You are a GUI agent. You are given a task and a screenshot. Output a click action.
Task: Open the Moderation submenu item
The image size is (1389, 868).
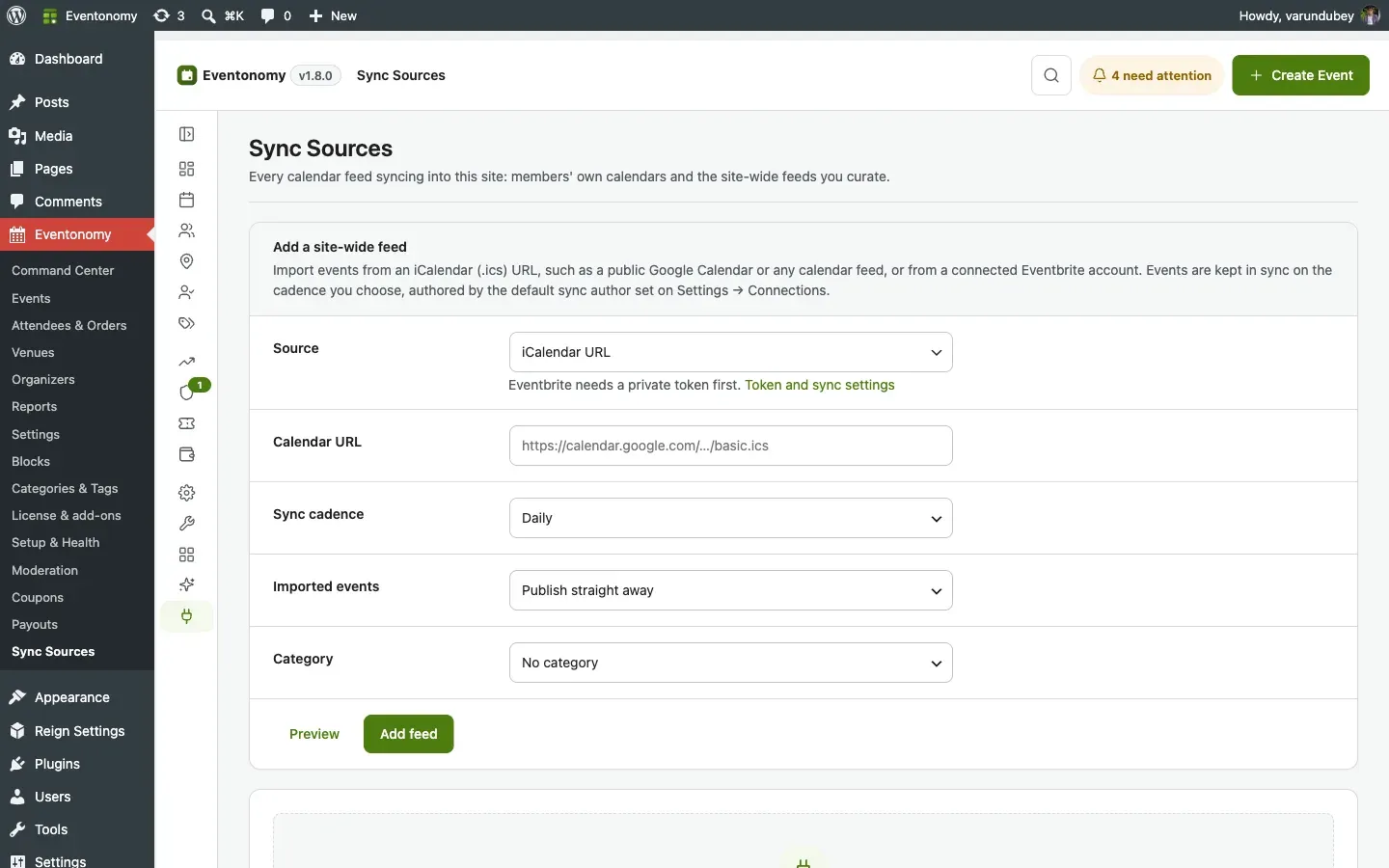45,571
